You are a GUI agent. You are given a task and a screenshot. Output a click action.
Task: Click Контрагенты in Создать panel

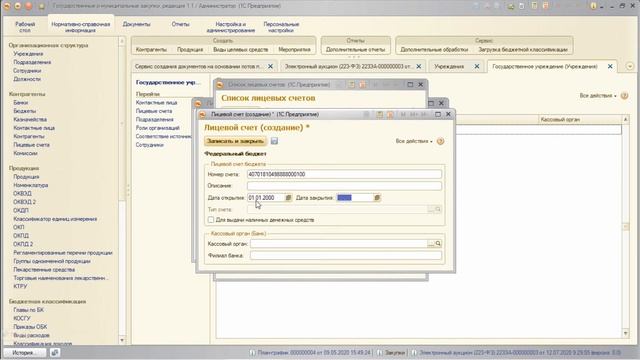click(151, 49)
